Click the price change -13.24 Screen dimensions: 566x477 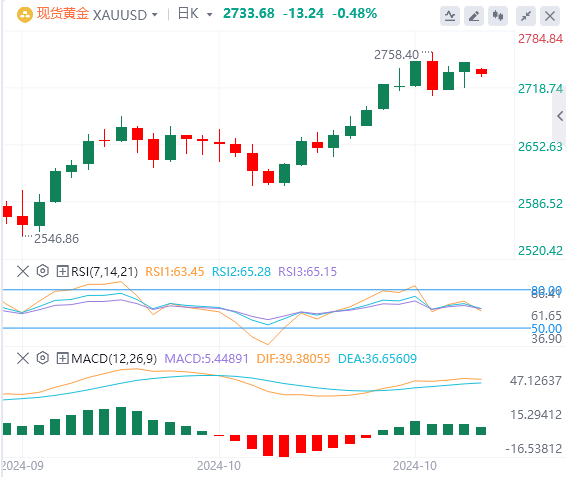304,14
